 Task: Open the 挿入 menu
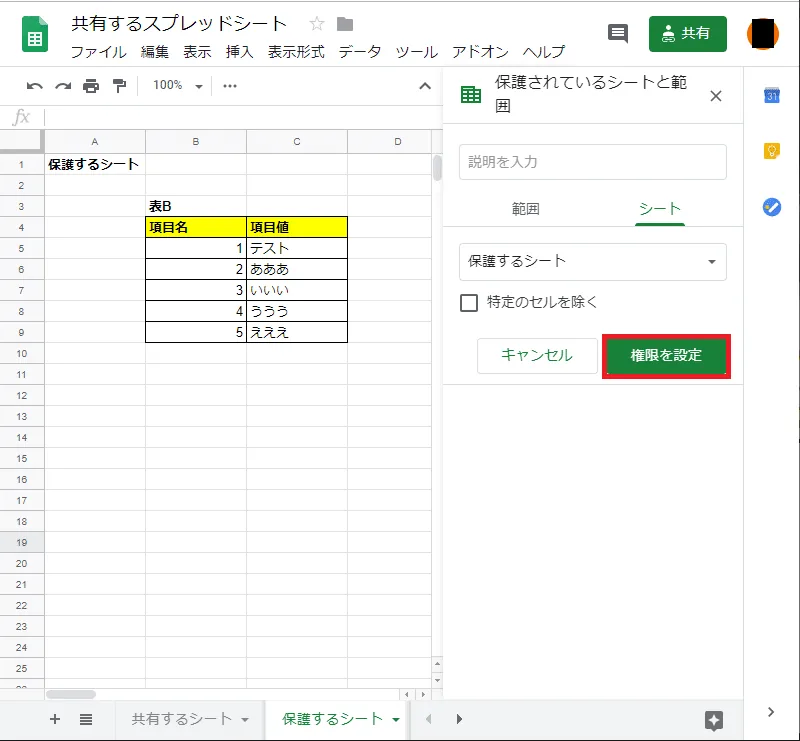pos(239,52)
